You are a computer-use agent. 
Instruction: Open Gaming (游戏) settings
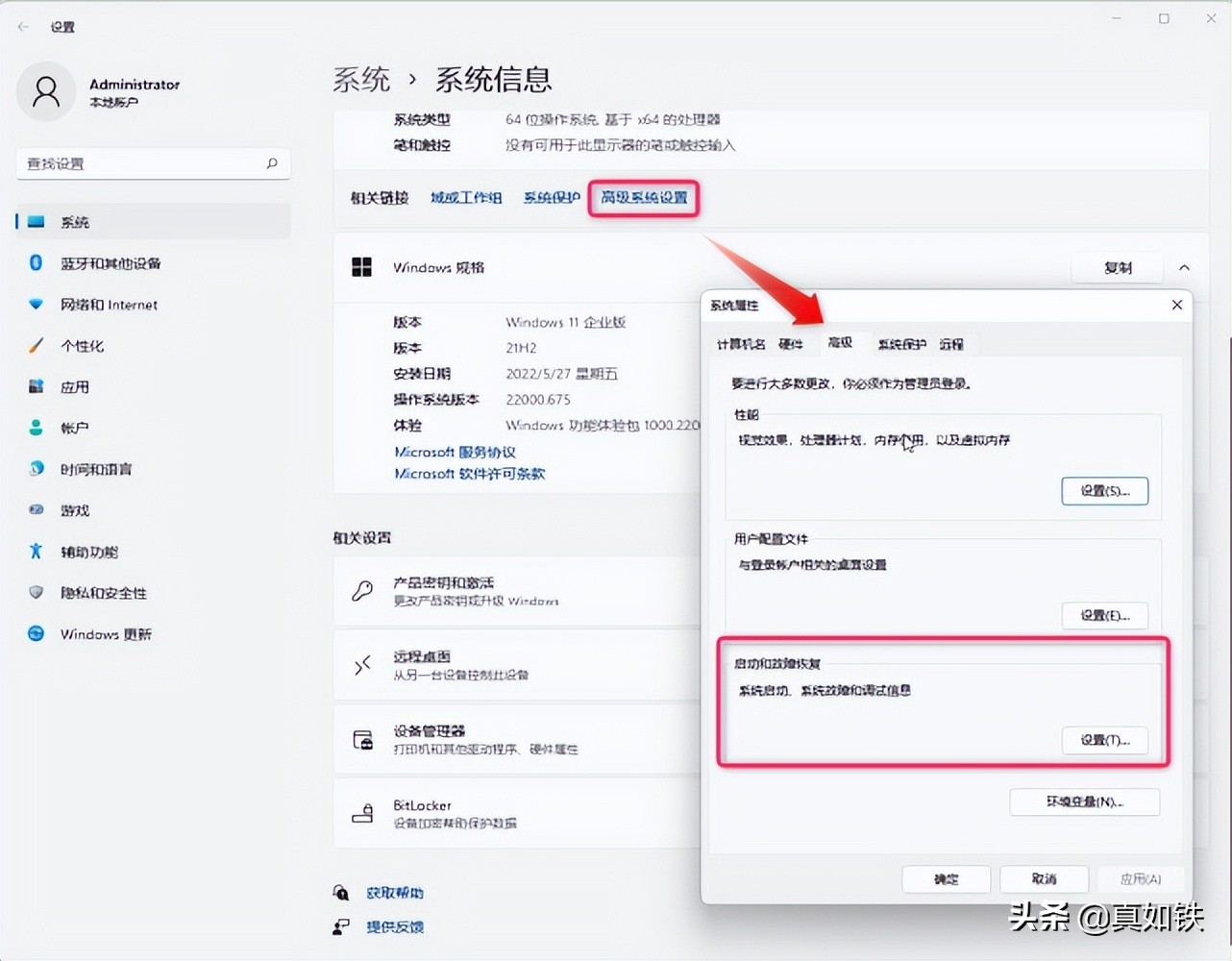[x=74, y=510]
